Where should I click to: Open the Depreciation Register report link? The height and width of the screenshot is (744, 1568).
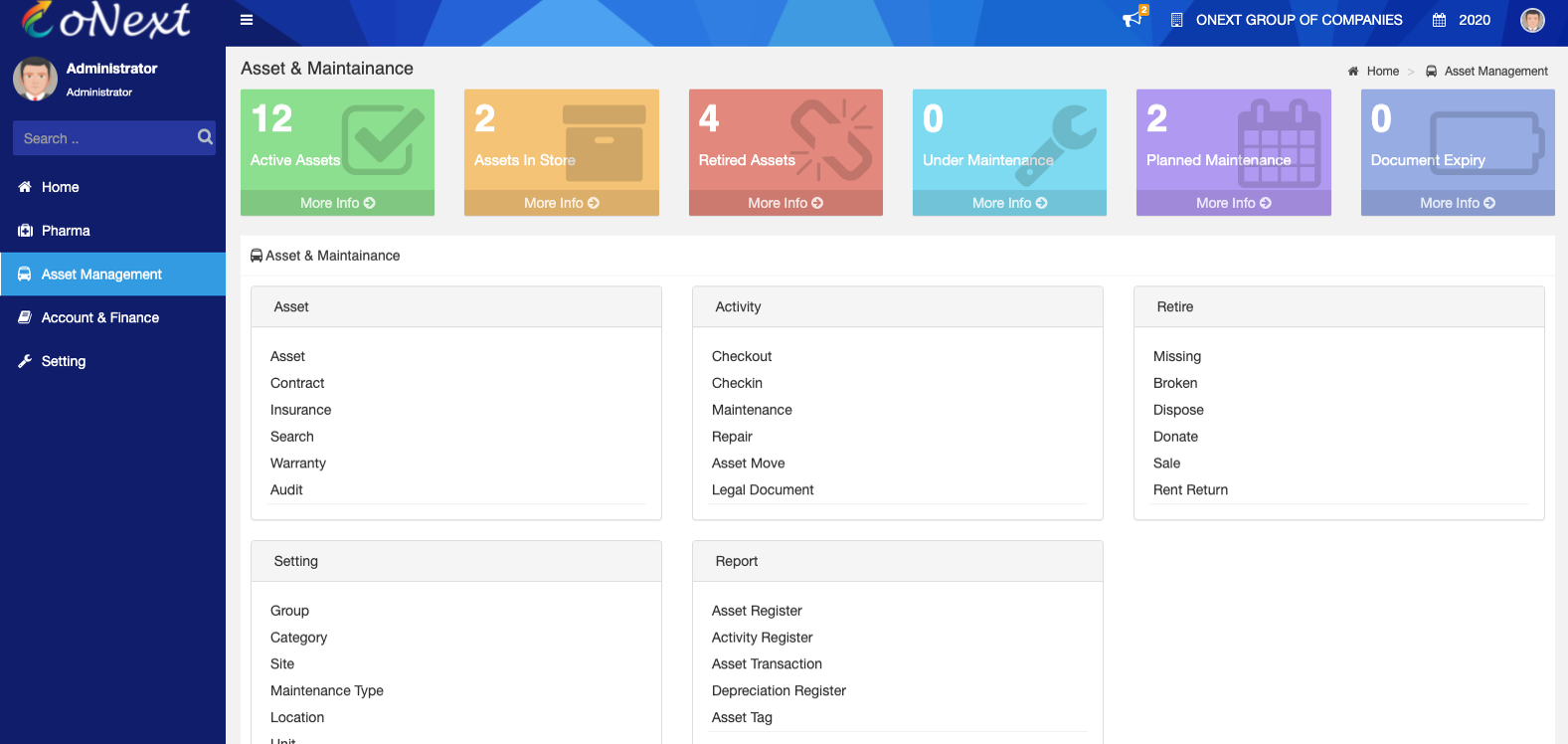(779, 691)
